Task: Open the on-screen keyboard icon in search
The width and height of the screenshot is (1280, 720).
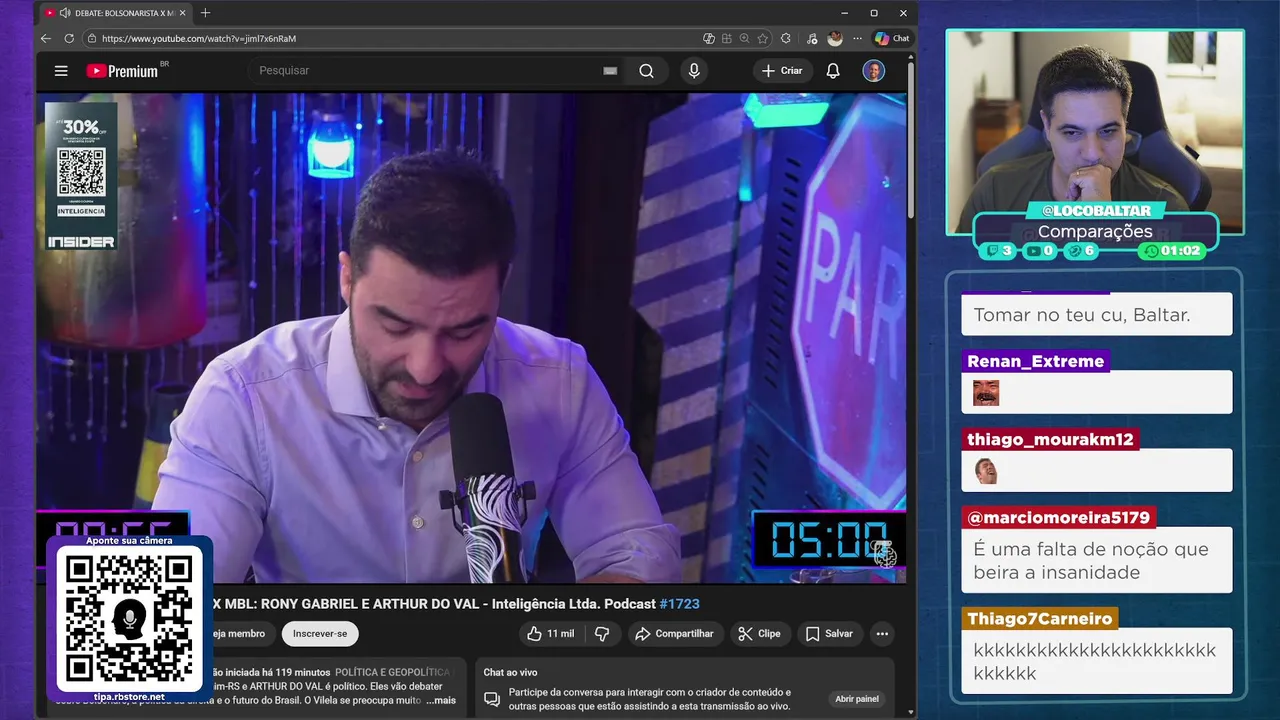Action: [610, 71]
